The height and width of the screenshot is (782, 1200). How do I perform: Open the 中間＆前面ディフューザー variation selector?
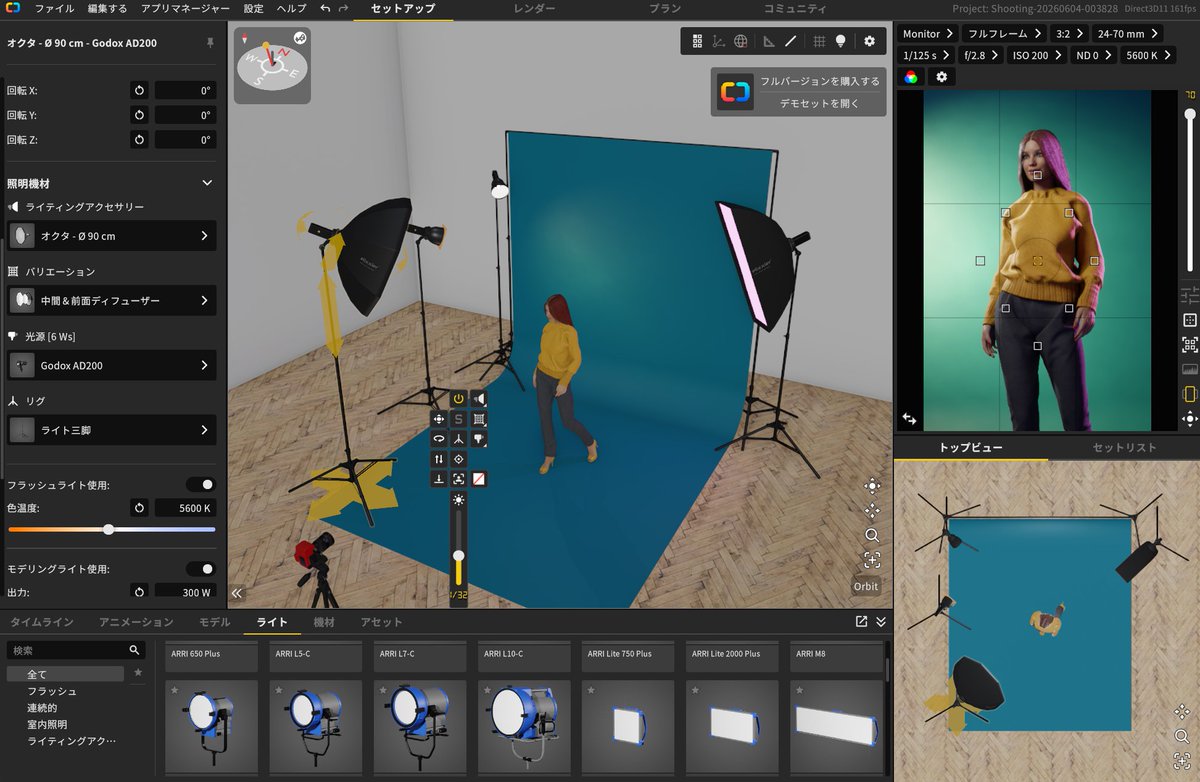[111, 300]
